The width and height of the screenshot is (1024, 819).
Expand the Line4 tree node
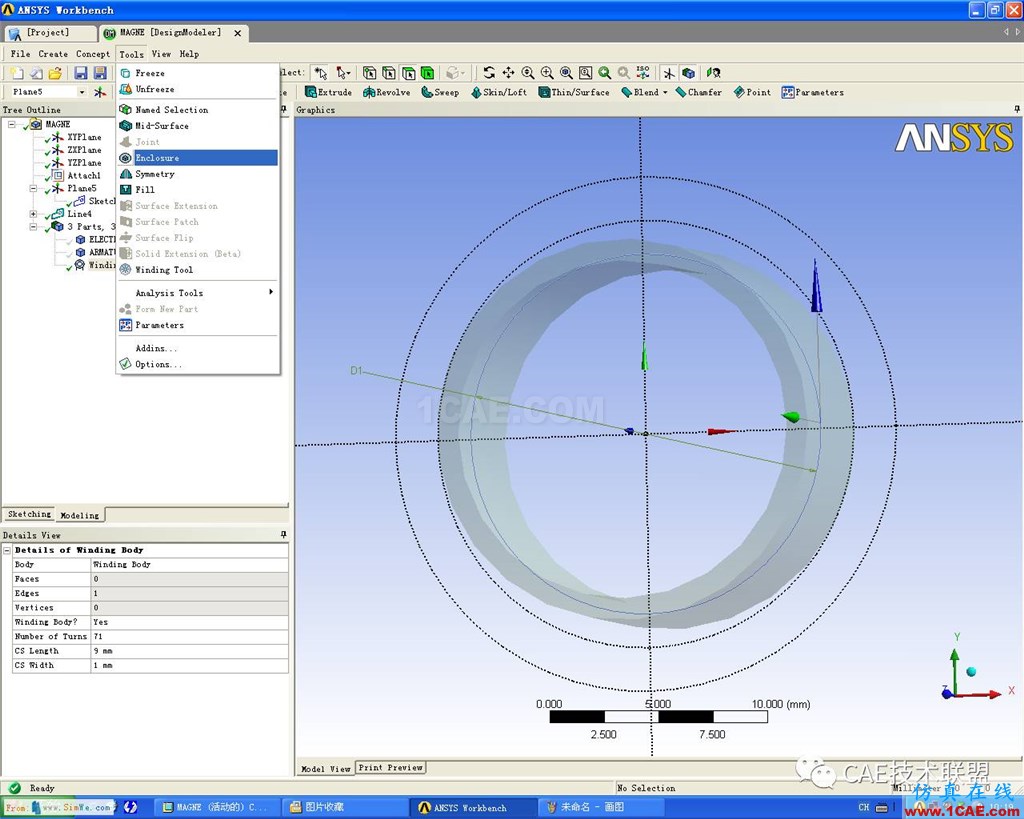[33, 214]
